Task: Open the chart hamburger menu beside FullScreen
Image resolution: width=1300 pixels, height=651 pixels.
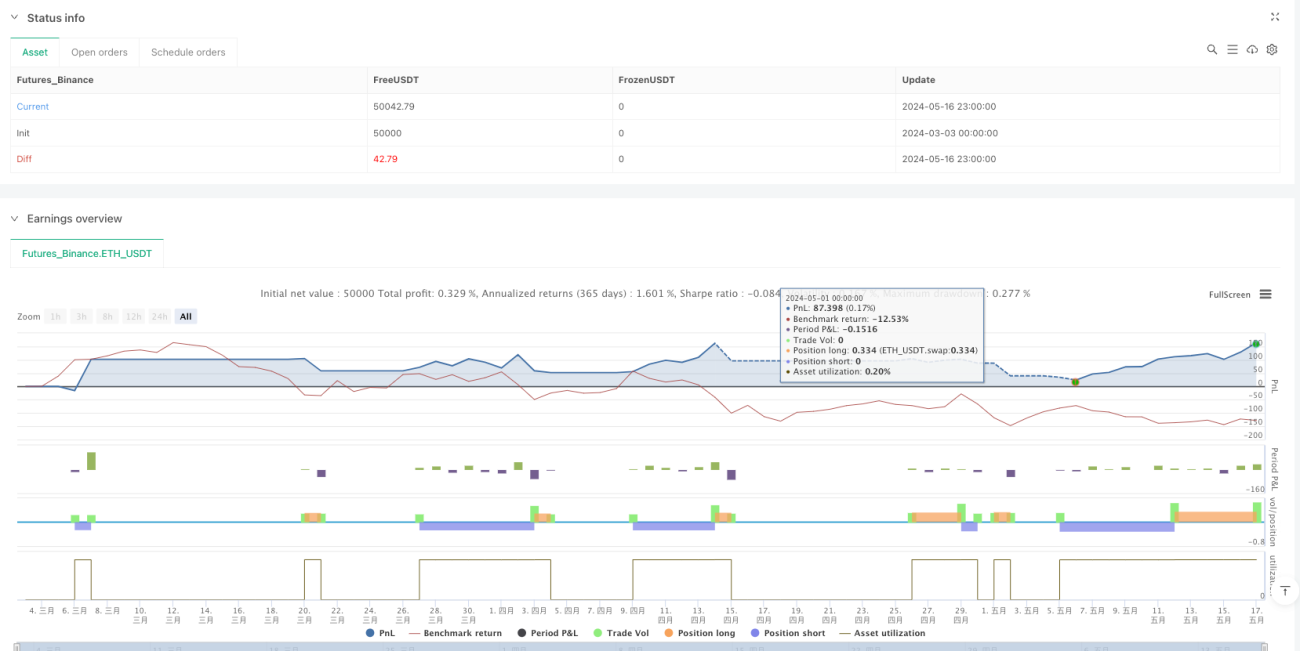Action: tap(1265, 294)
